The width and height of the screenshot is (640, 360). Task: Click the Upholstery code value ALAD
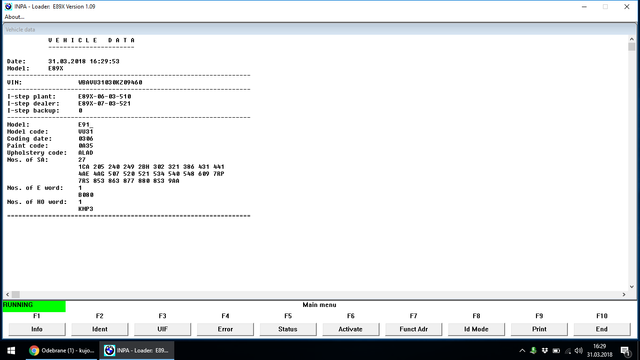(x=86, y=153)
